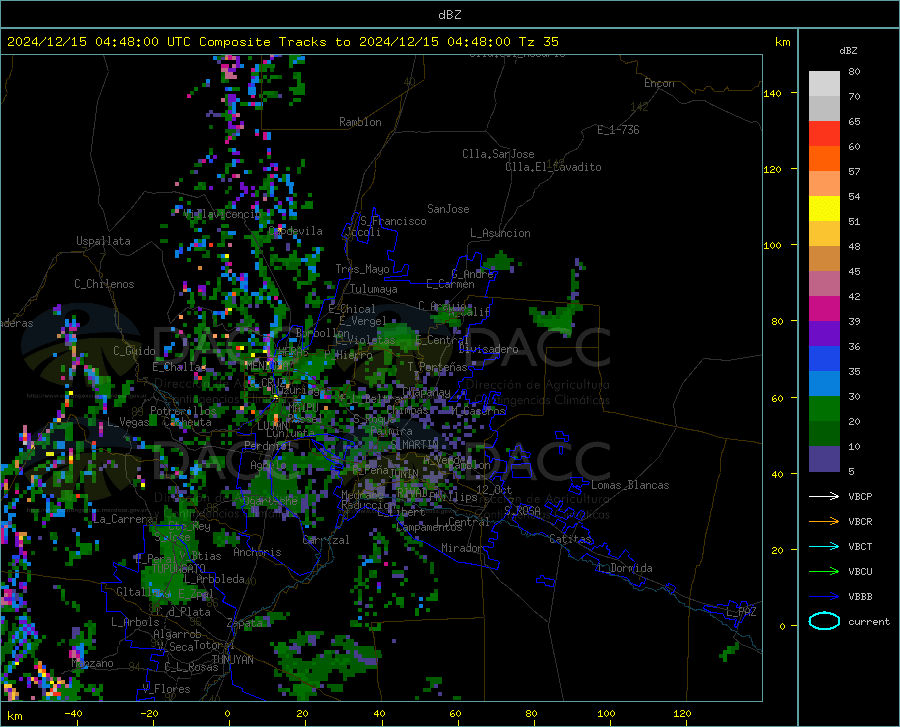Click the TUPUNGATO city label
900x727 pixels.
point(178,569)
